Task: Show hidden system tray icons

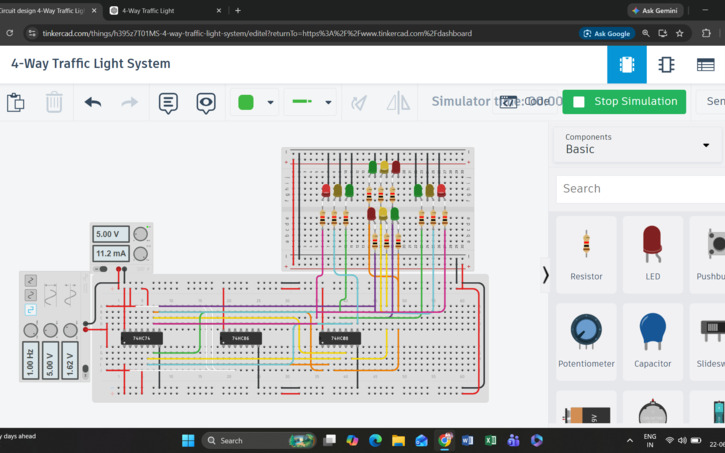Action: point(630,441)
